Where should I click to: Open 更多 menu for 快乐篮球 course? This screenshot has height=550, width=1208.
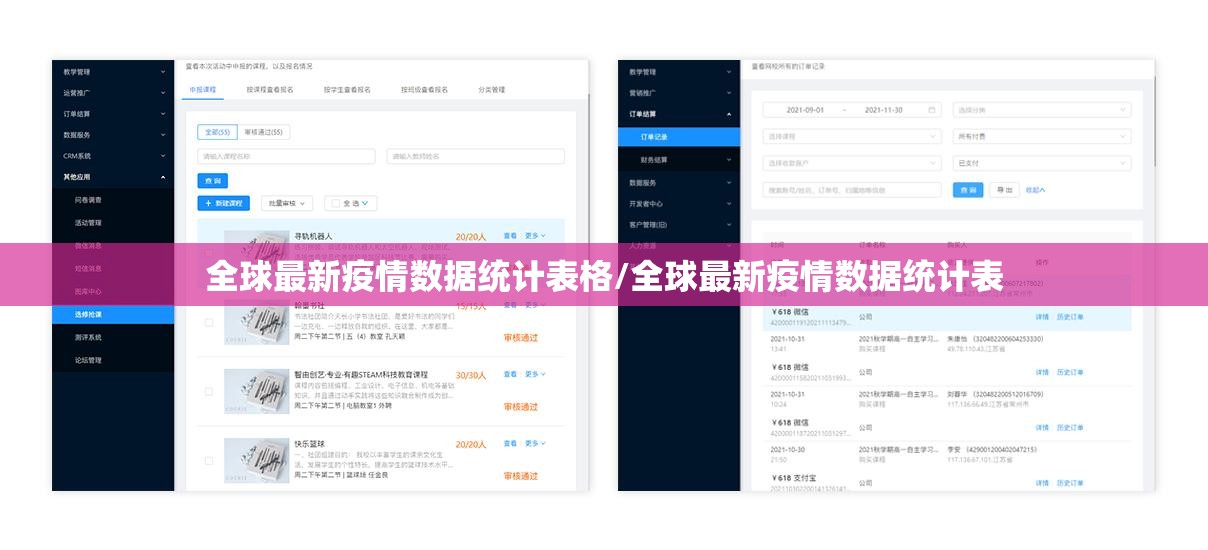[x=535, y=443]
